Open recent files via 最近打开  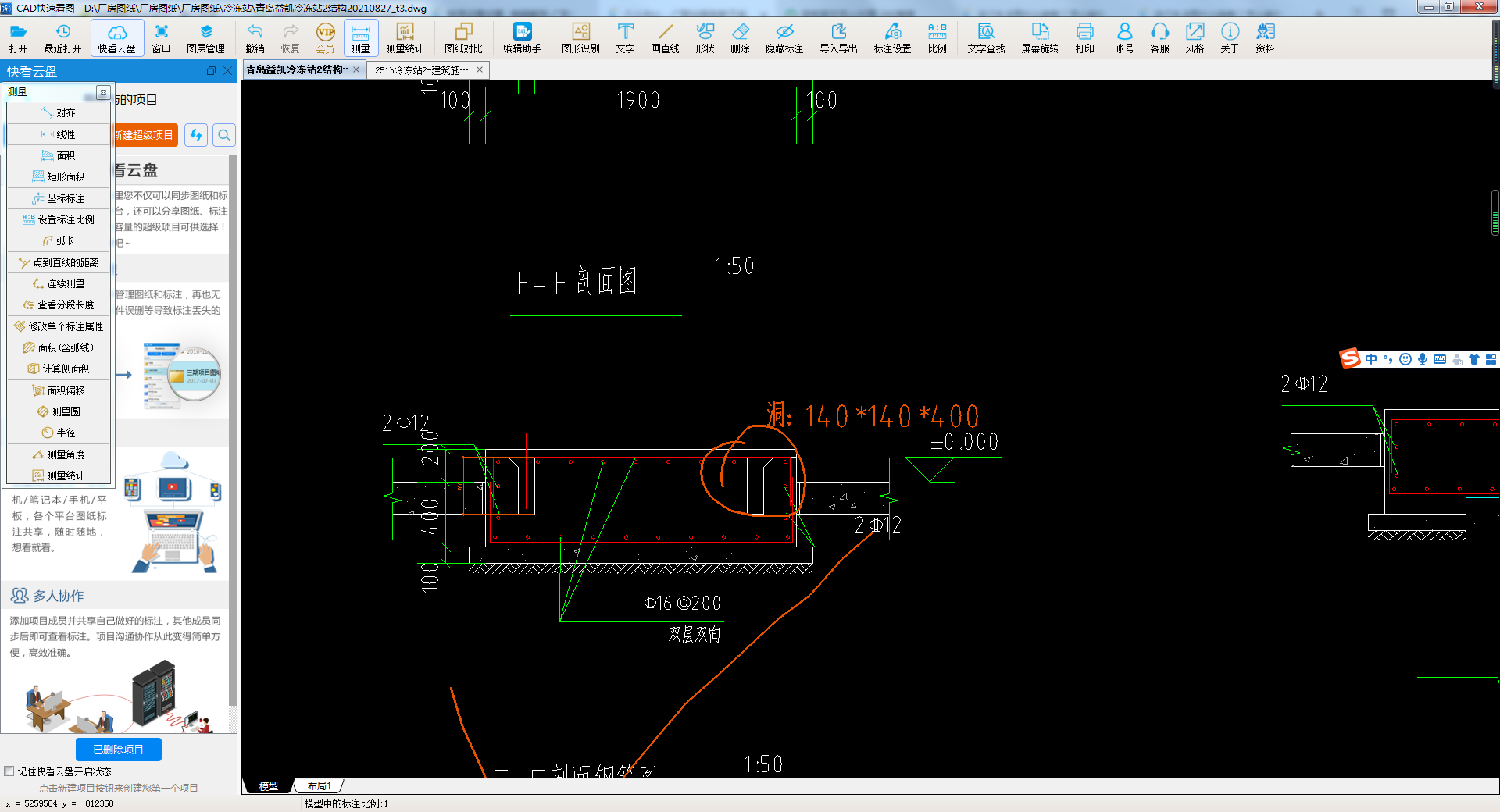[62, 37]
